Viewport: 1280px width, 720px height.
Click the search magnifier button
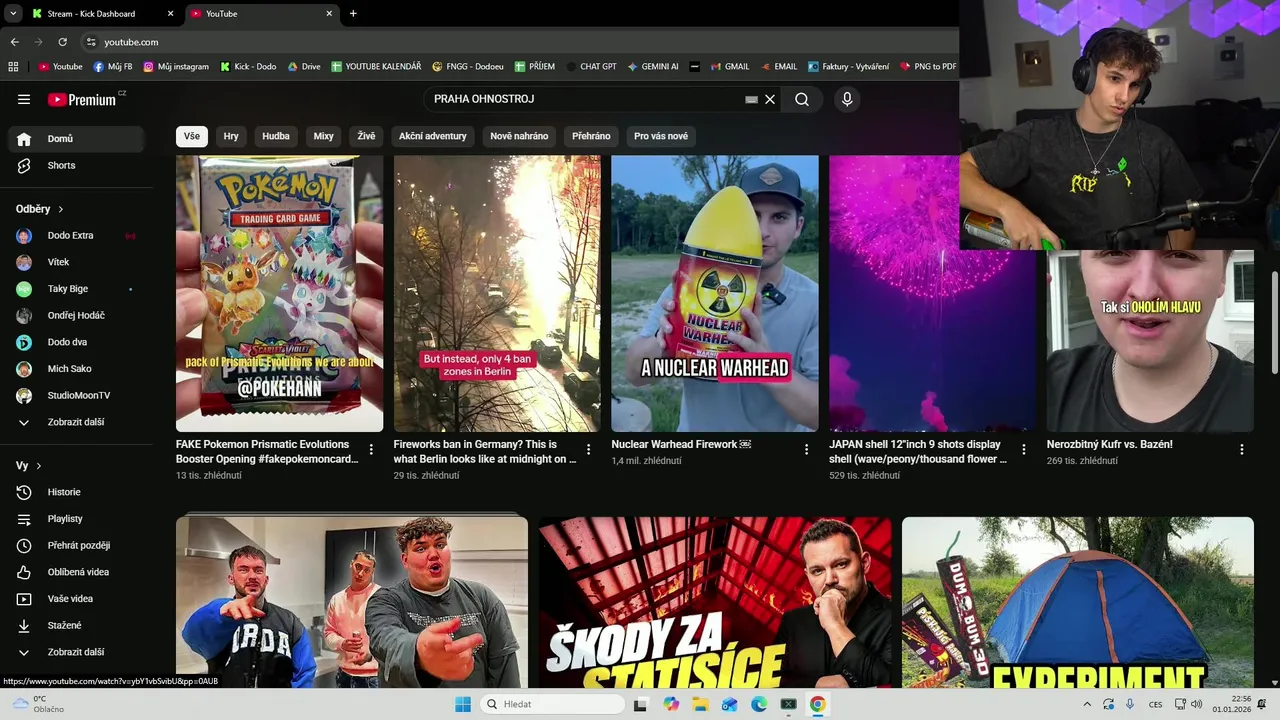coord(802,99)
